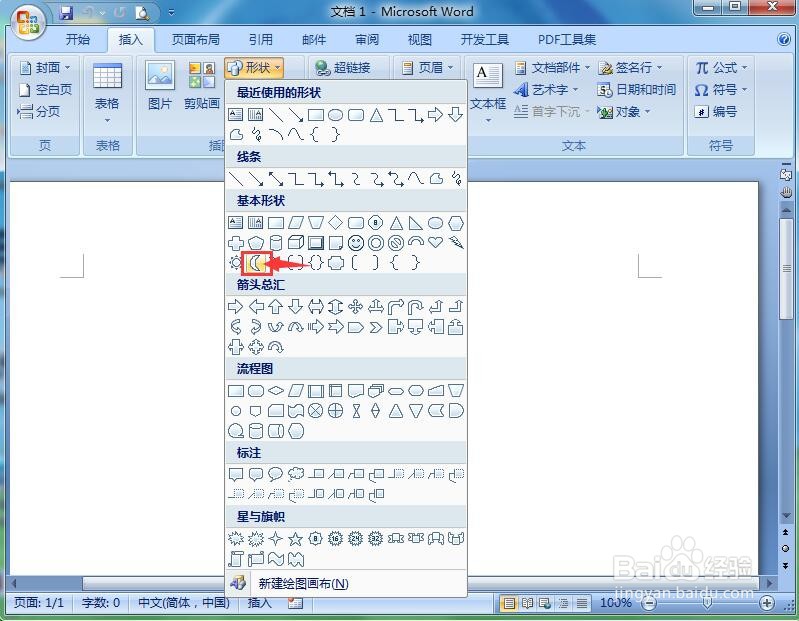Viewport: 799px width, 621px height.
Task: Insert a 空白页 blank page
Action: coord(45,90)
